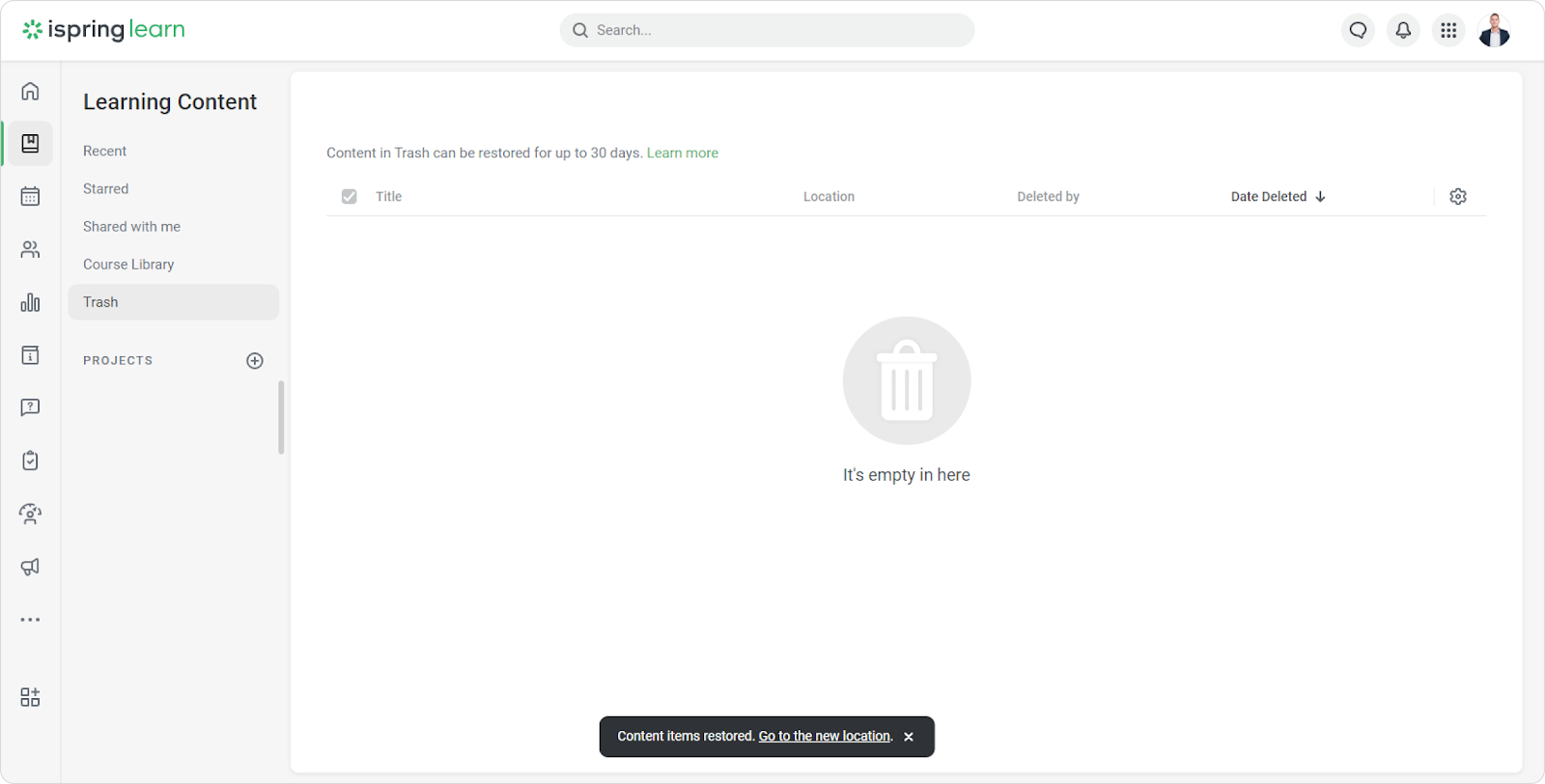
Task: Select Shared with me section
Action: pyautogui.click(x=131, y=227)
